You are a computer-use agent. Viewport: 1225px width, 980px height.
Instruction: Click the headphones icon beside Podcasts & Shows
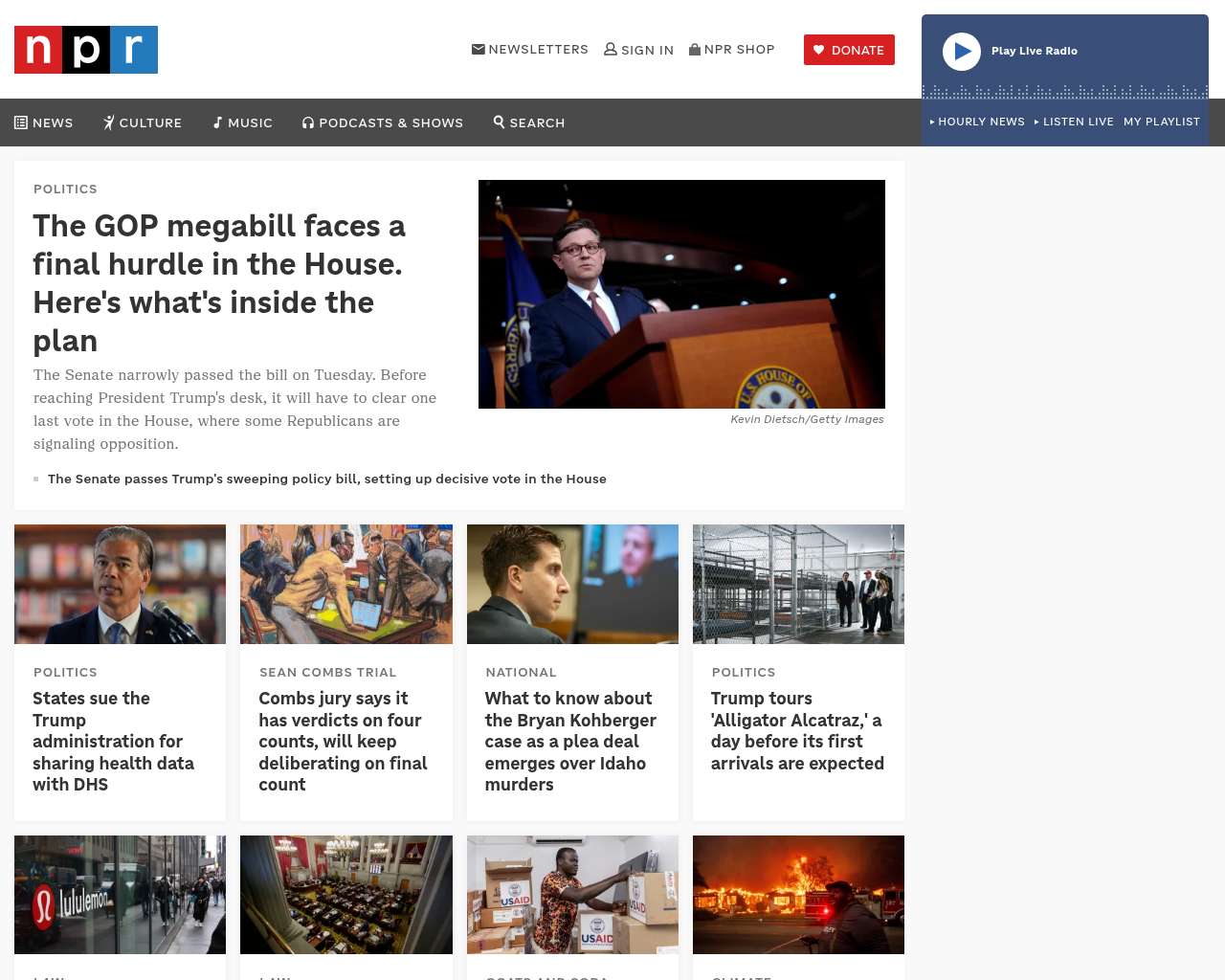pyautogui.click(x=308, y=122)
